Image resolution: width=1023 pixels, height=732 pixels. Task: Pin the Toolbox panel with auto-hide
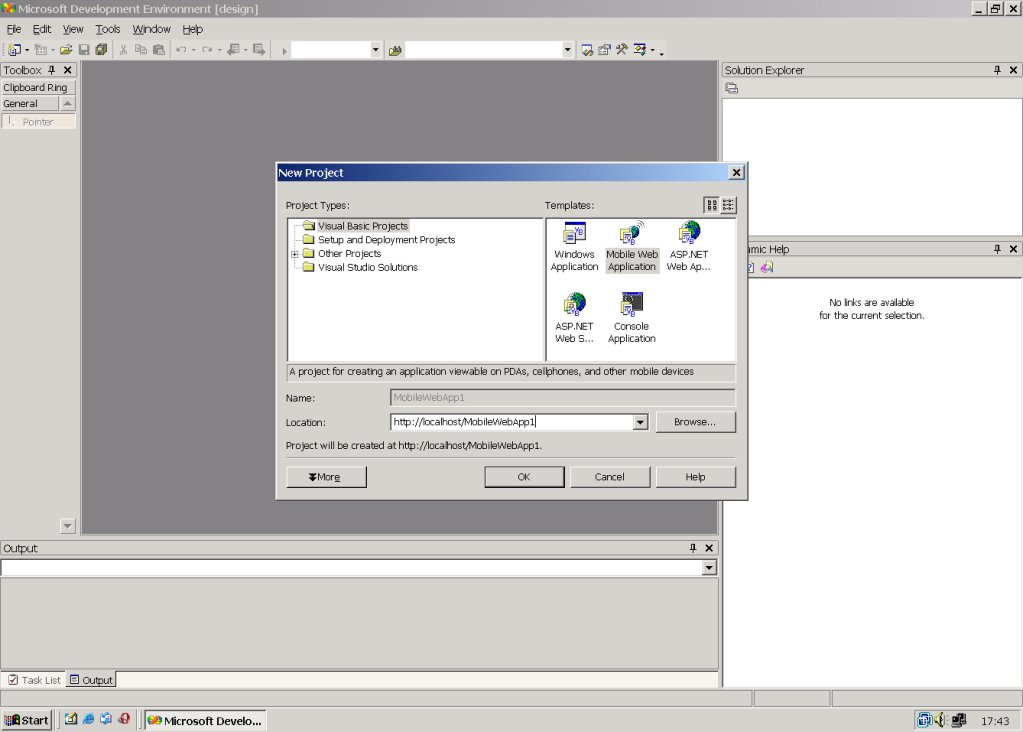pyautogui.click(x=52, y=70)
